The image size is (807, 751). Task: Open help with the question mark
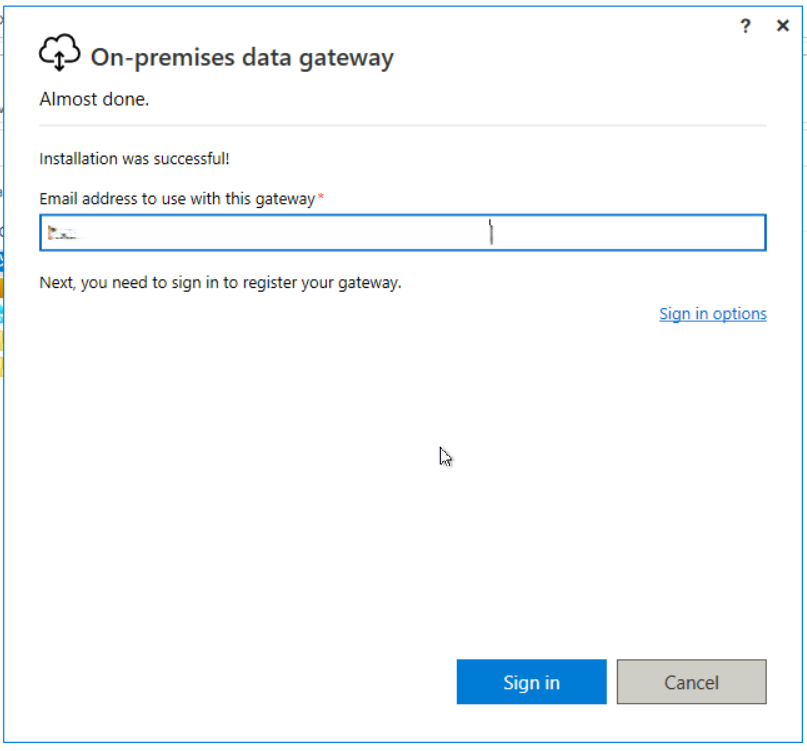[745, 27]
